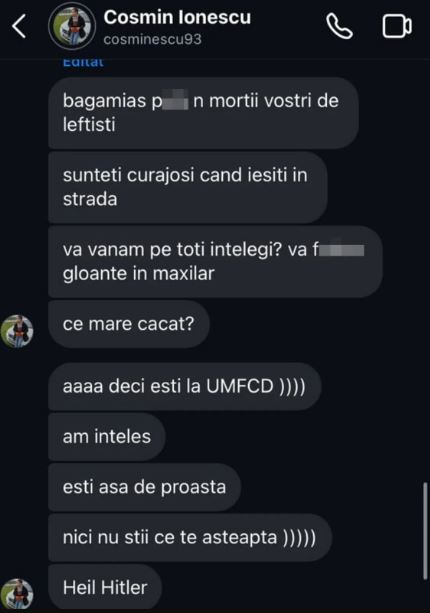Select message mentioning UMFCD
Viewport: 430px width, 613px height.
(185, 386)
